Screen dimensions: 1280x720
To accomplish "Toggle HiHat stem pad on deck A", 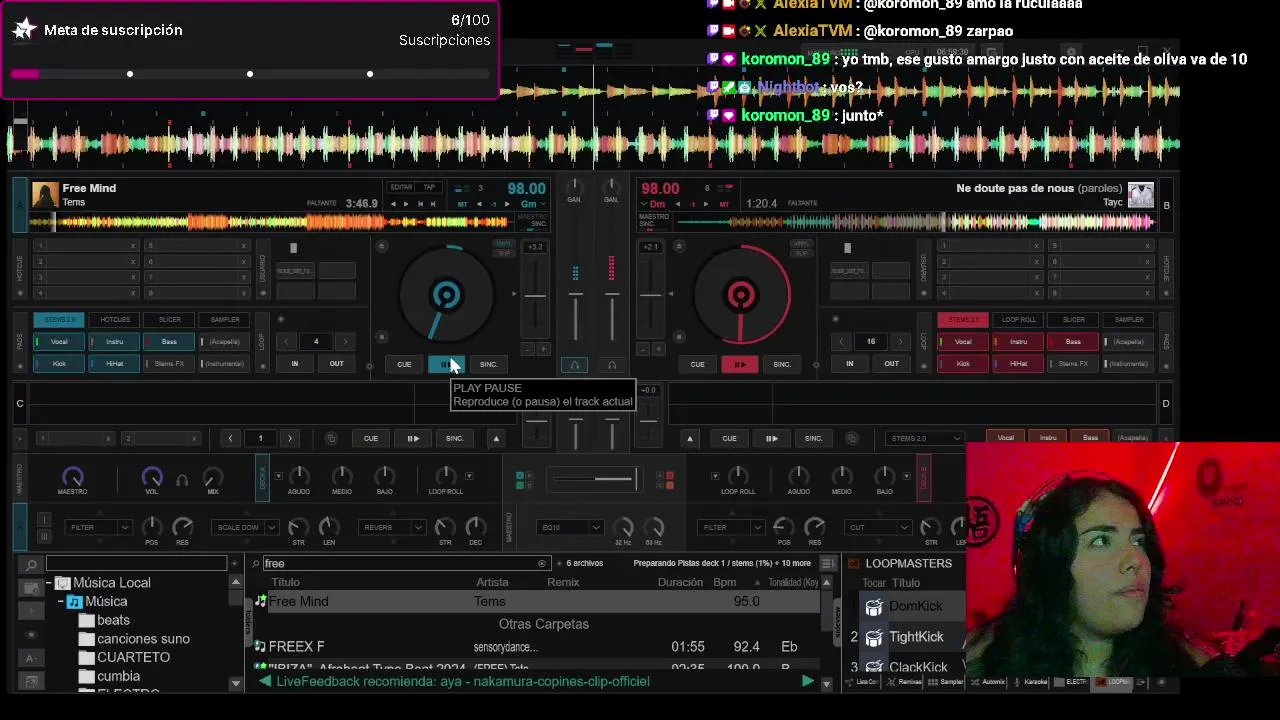I will coord(114,364).
